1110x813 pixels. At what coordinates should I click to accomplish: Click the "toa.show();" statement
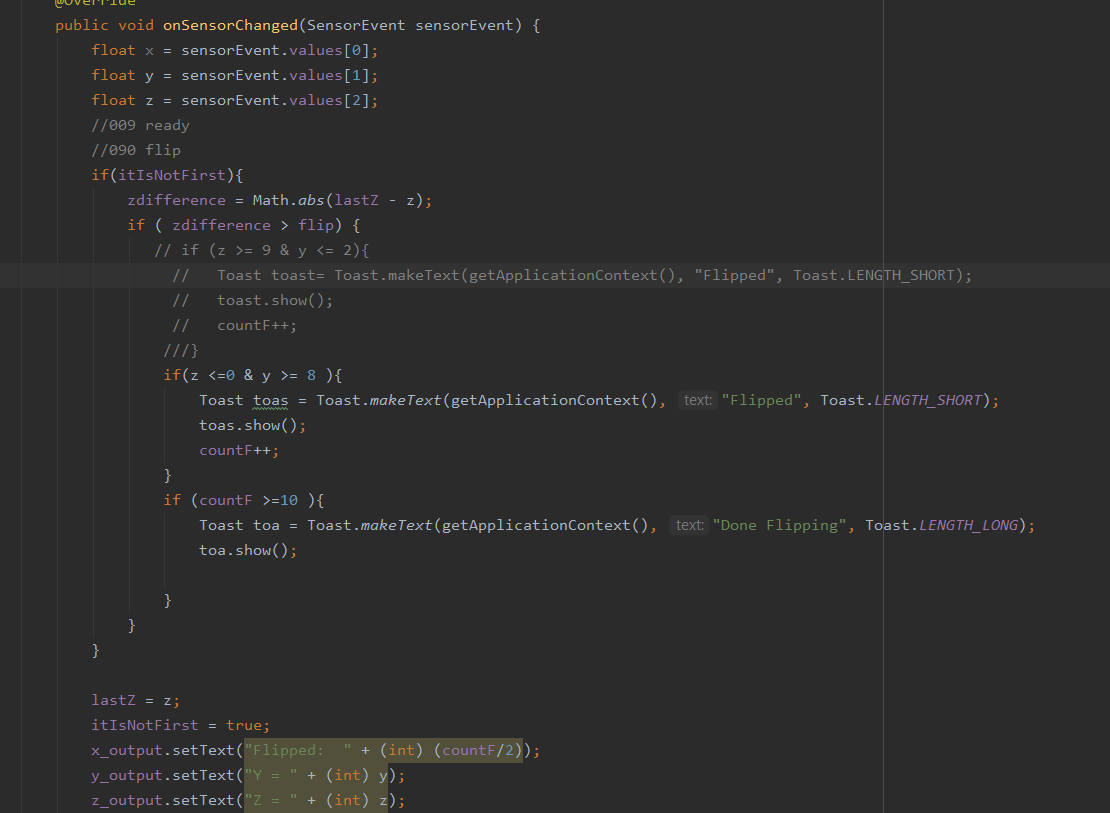[248, 550]
